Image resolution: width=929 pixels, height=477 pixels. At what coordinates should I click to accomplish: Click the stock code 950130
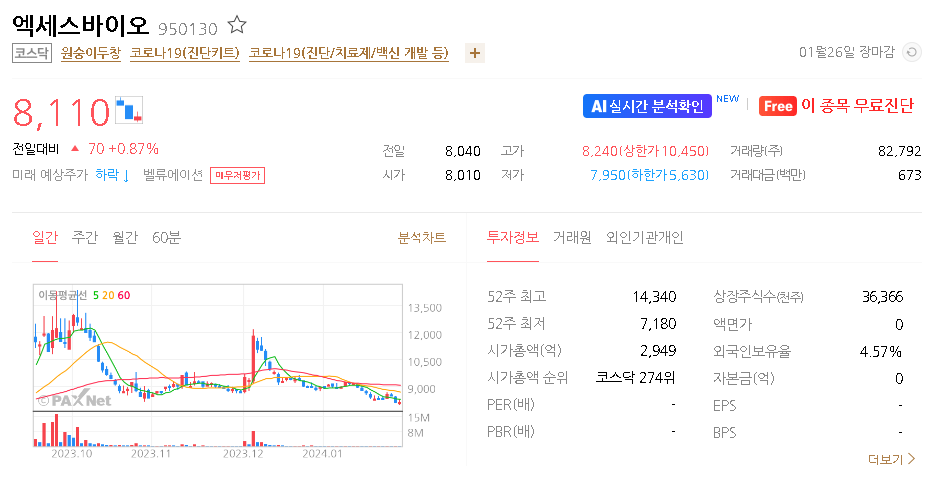pos(188,28)
